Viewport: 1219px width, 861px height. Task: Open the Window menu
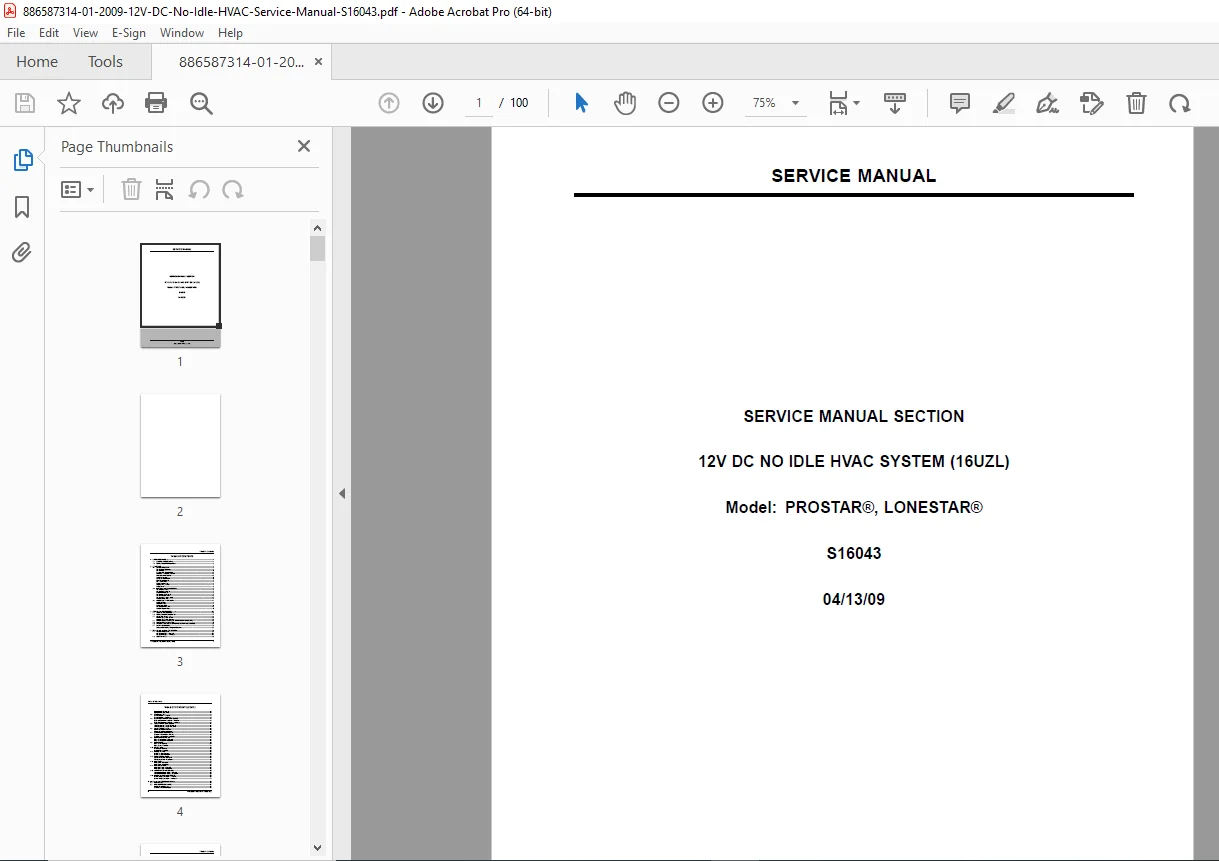[182, 32]
